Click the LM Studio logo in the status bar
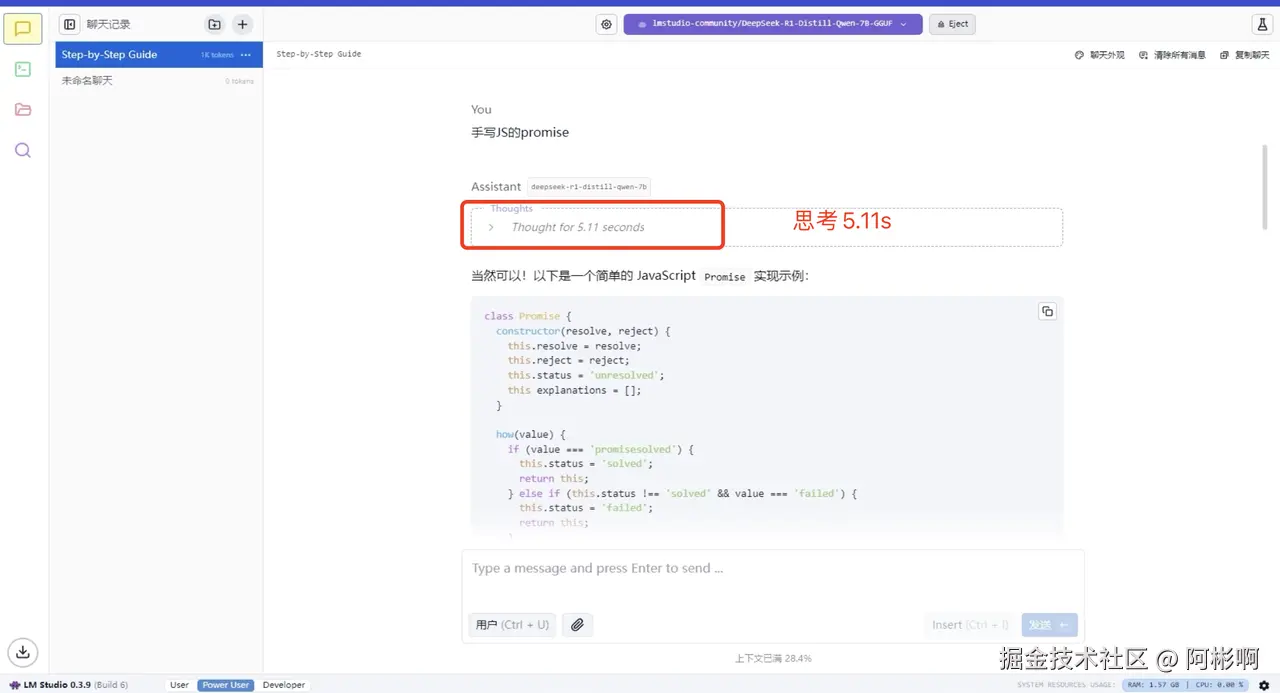Viewport: 1280px width, 693px height. pos(14,685)
